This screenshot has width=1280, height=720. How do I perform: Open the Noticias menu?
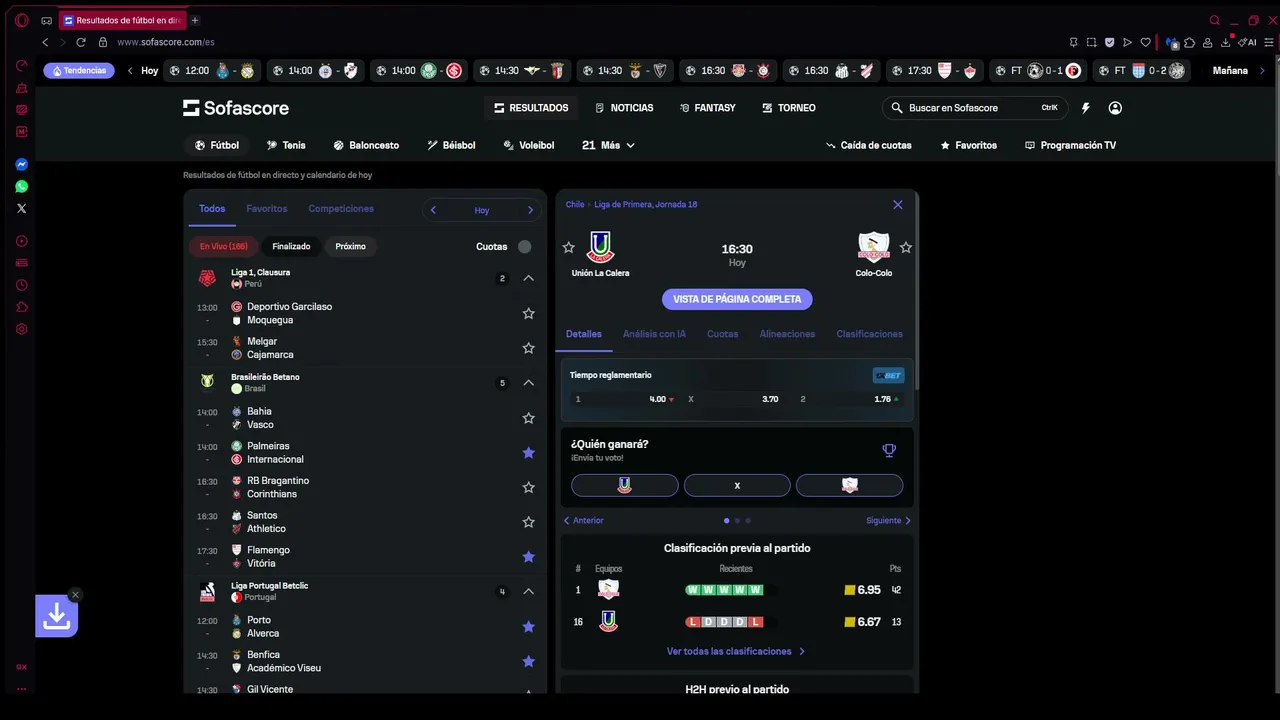click(x=624, y=108)
